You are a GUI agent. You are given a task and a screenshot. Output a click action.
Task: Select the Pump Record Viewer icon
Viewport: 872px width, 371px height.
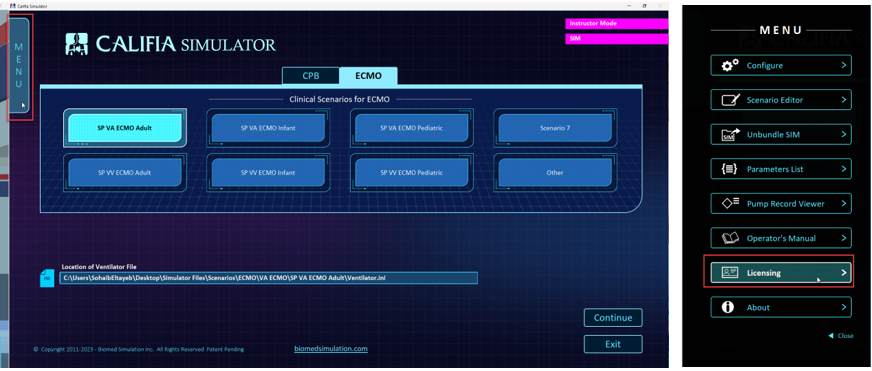pyautogui.click(x=730, y=204)
